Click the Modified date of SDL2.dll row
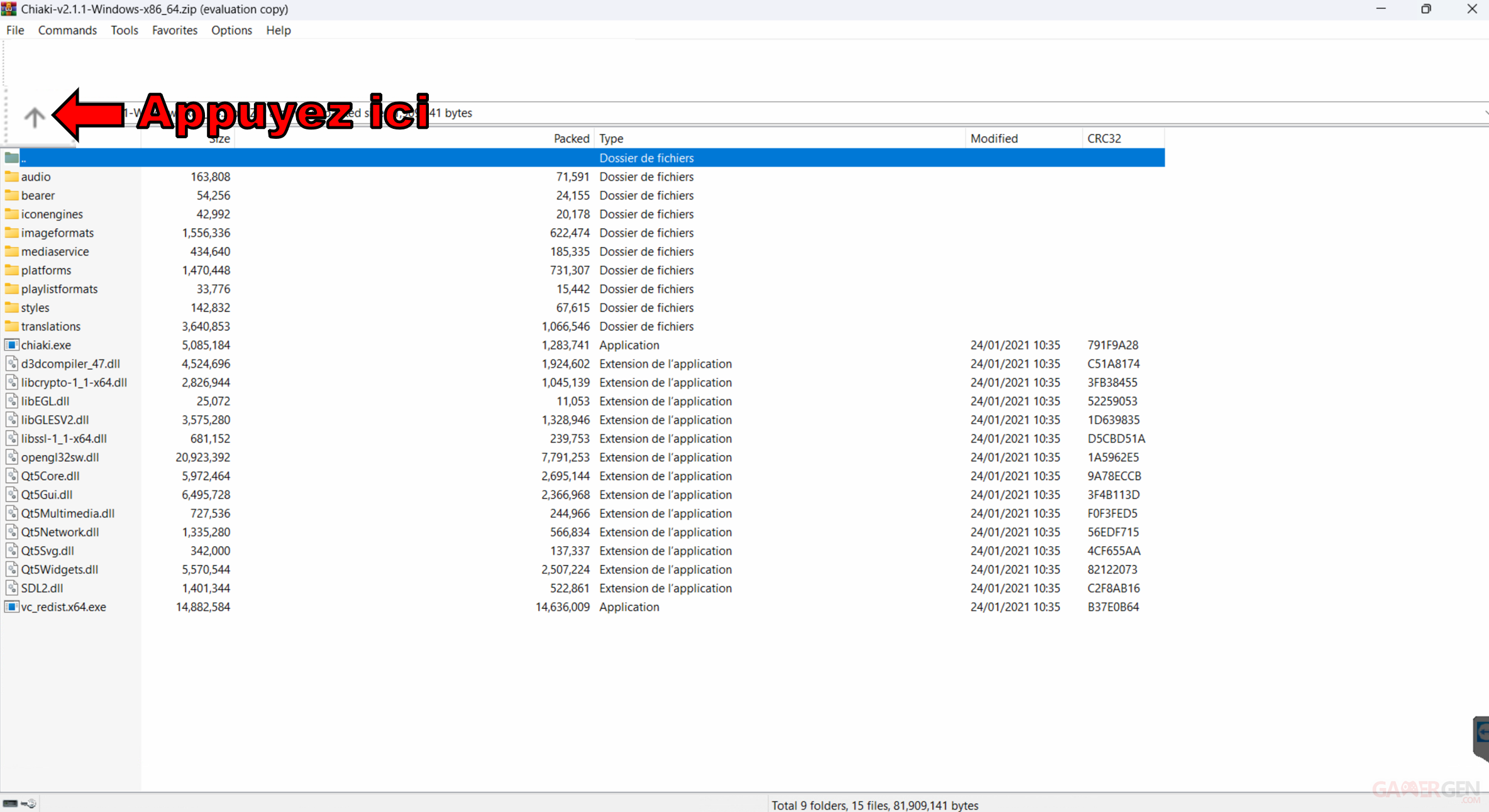 pos(1015,588)
